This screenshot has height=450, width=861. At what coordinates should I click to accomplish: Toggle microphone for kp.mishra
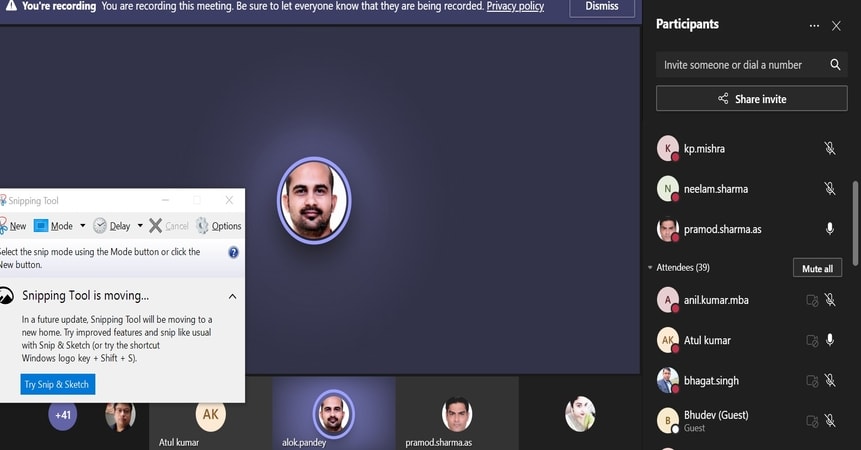[x=829, y=149]
